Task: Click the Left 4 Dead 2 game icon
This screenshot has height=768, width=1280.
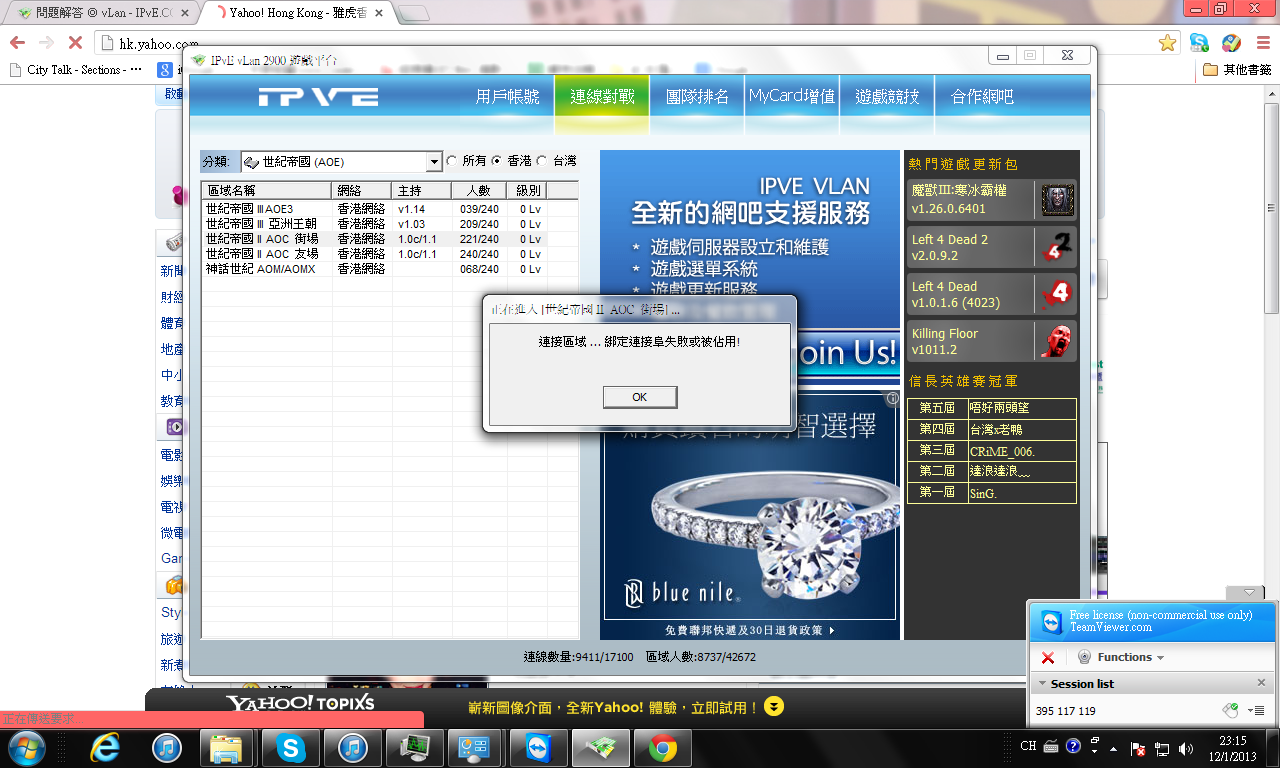Action: pos(1057,247)
